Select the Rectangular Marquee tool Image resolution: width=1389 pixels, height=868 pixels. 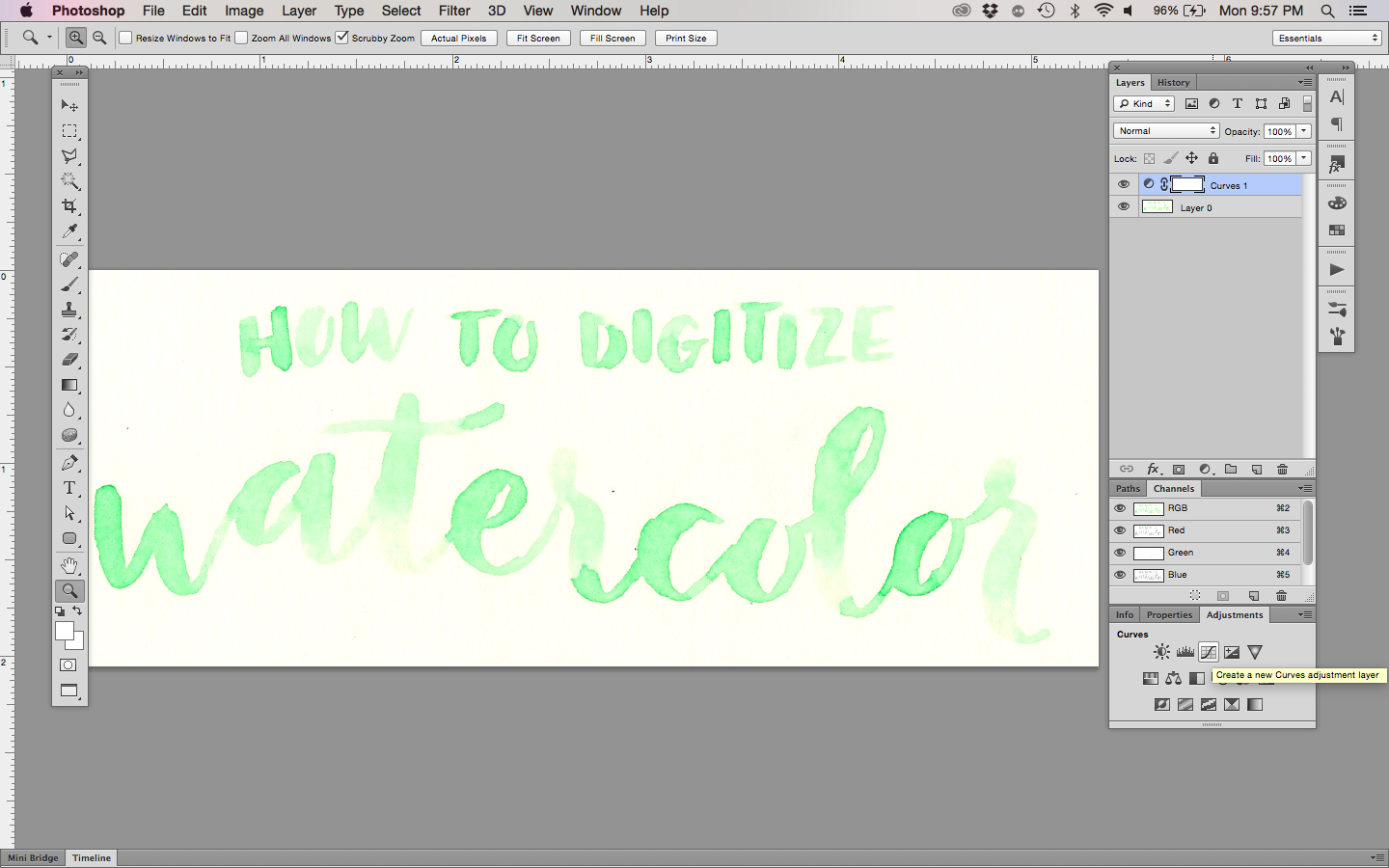(69, 131)
